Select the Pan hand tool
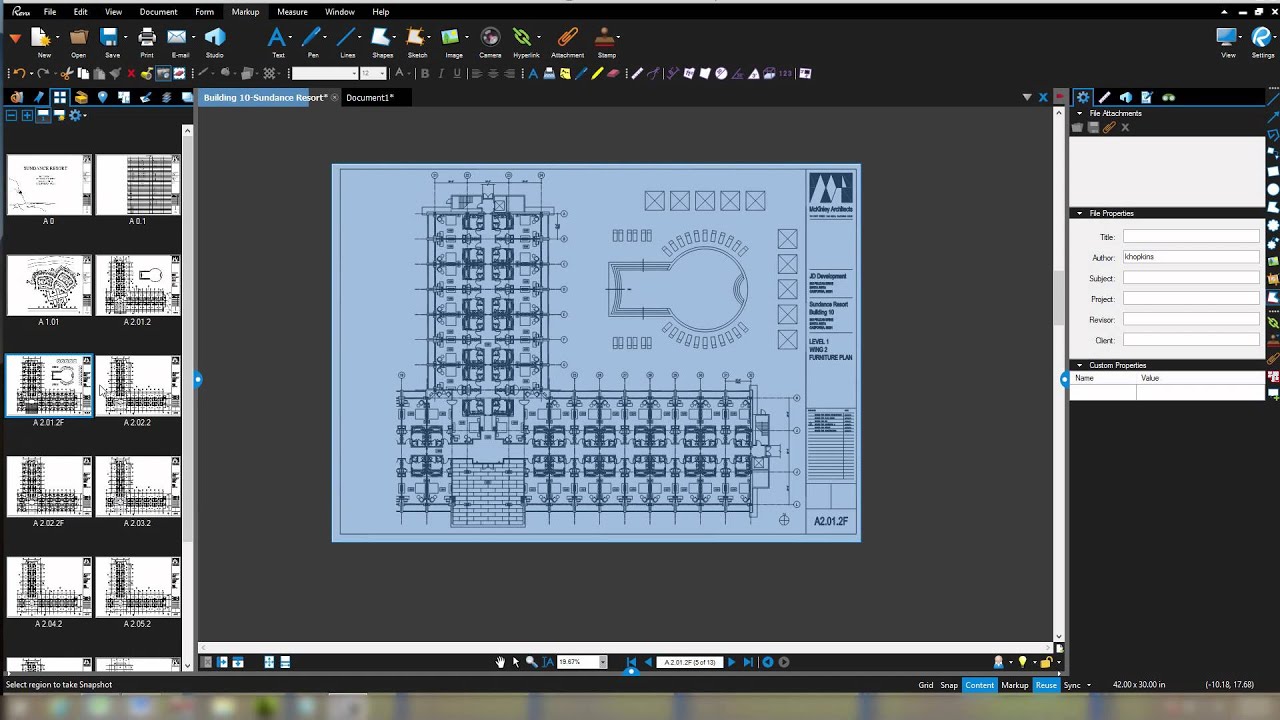 pos(500,662)
